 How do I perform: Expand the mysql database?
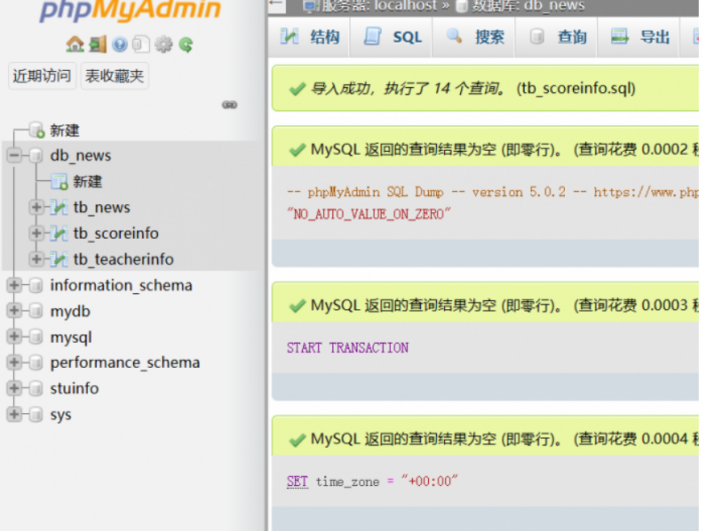14,337
